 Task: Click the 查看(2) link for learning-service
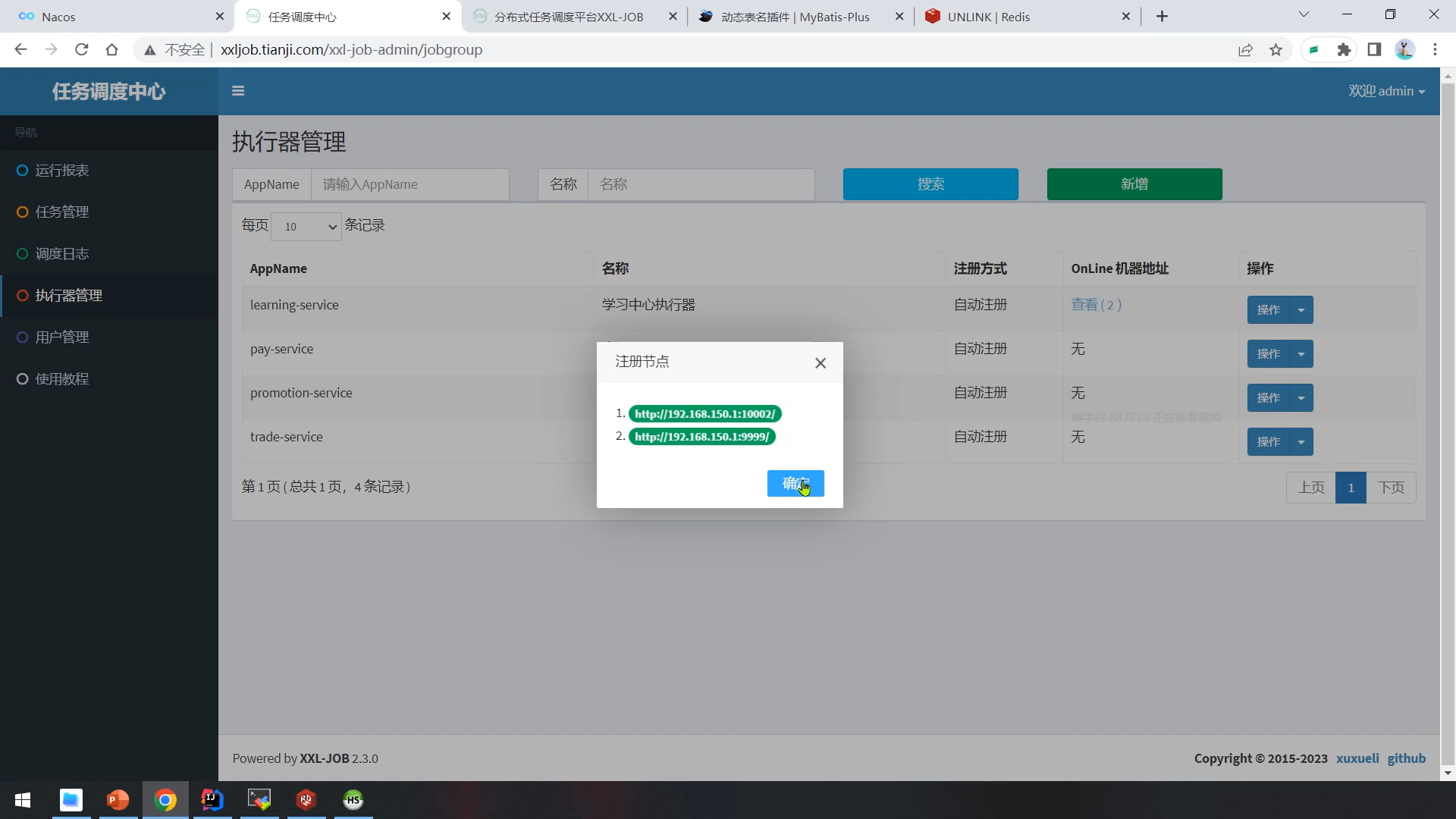click(x=1096, y=305)
